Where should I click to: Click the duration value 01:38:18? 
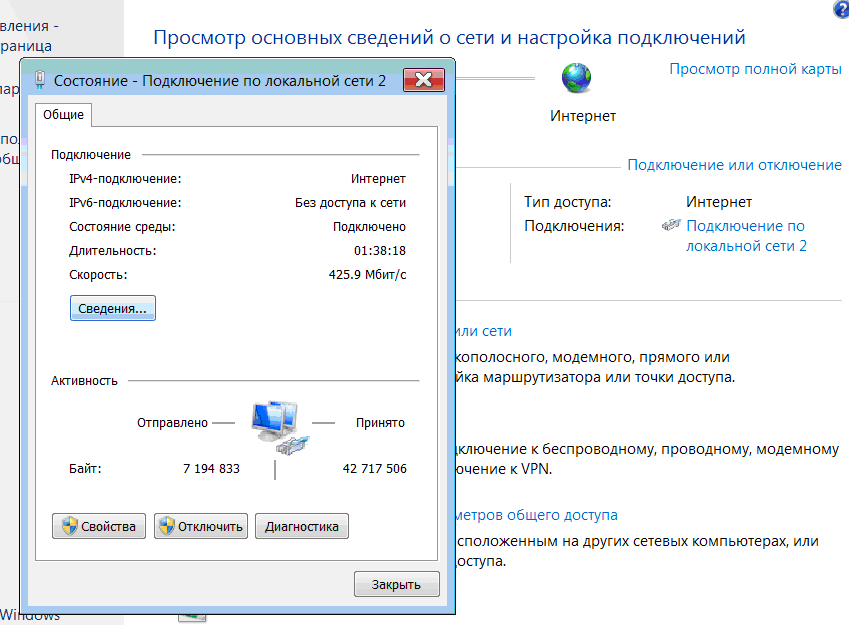click(380, 251)
